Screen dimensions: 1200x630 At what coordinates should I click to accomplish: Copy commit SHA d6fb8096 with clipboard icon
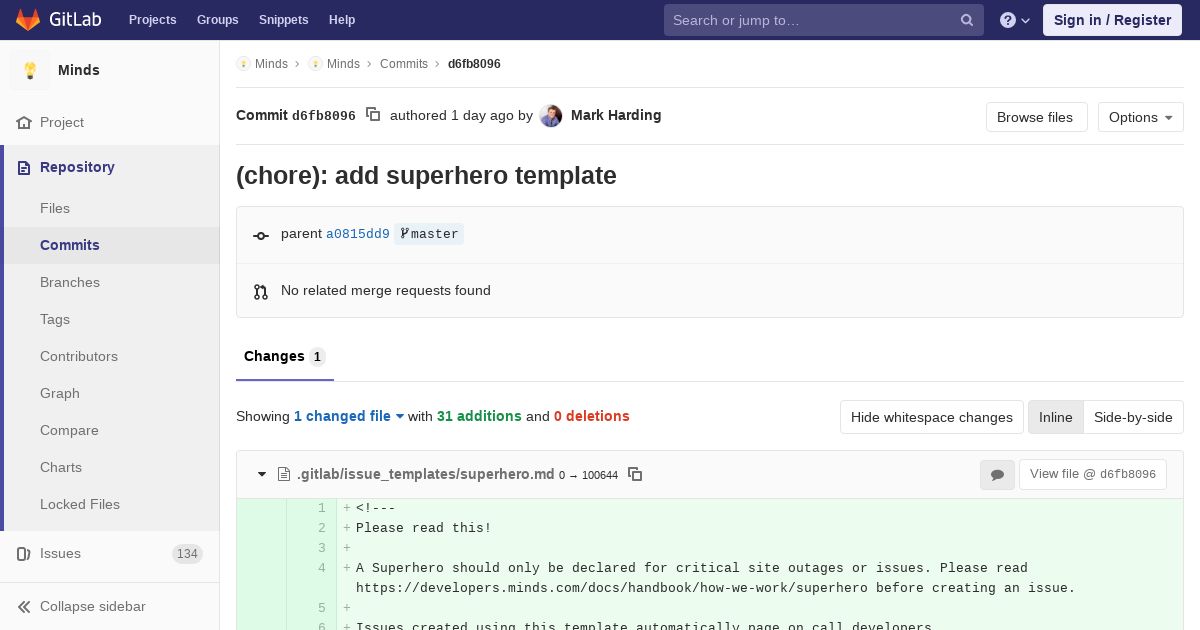[373, 115]
